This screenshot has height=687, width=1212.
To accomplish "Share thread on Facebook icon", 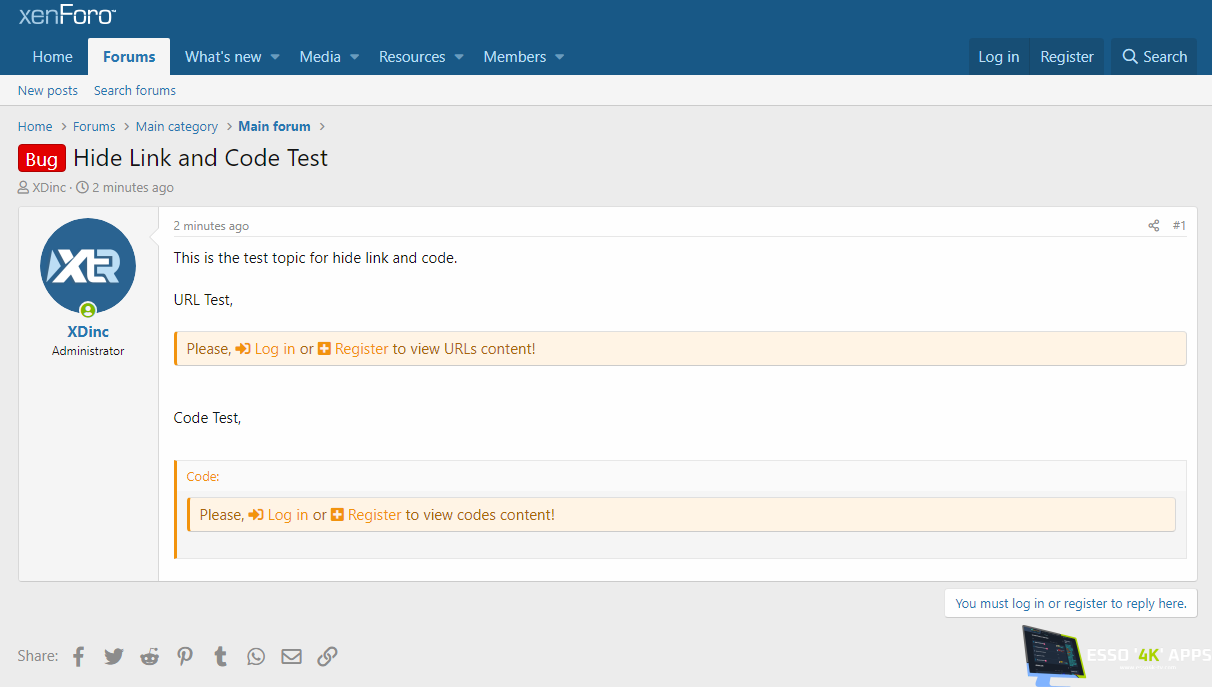I will [x=79, y=656].
